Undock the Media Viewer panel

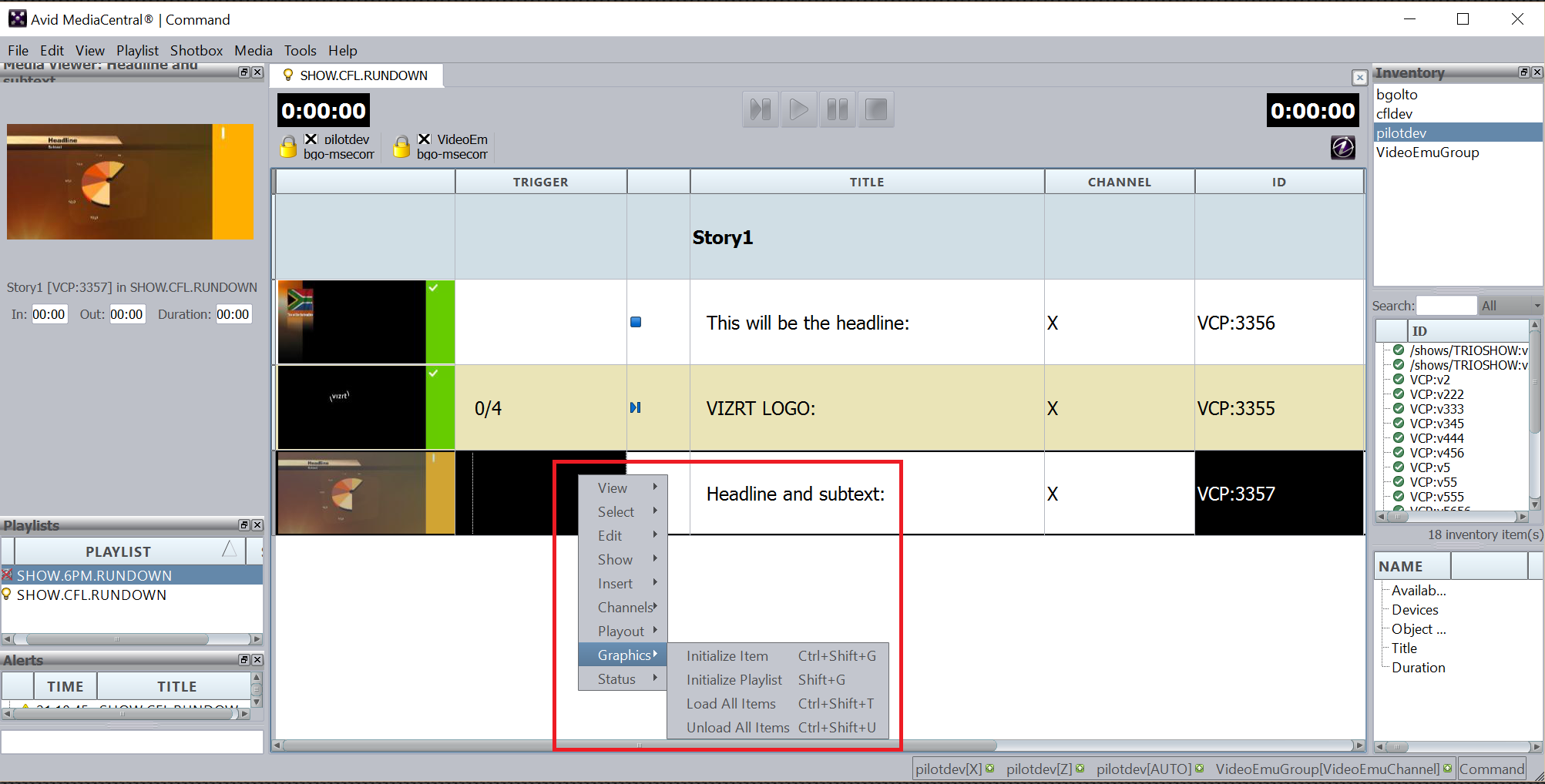(x=244, y=72)
